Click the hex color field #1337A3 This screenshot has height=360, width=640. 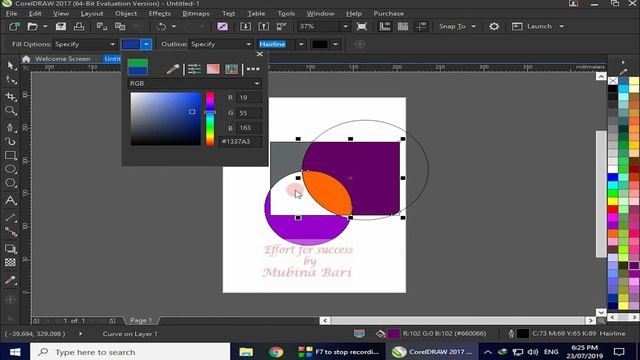click(x=240, y=141)
